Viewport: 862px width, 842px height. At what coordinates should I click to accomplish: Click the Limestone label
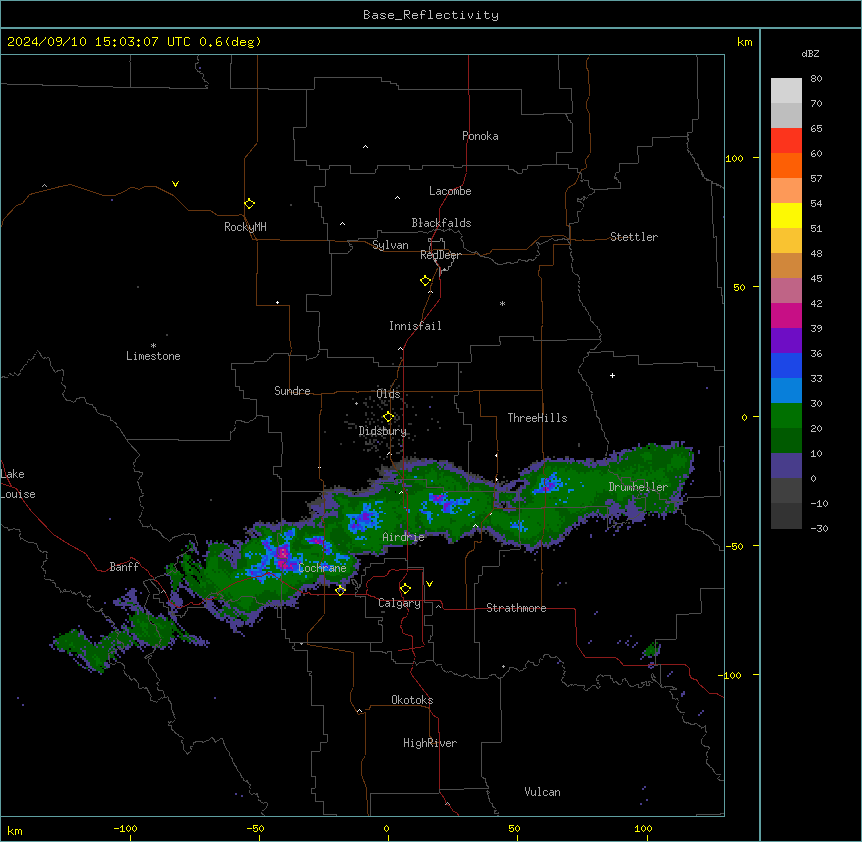coord(153,356)
